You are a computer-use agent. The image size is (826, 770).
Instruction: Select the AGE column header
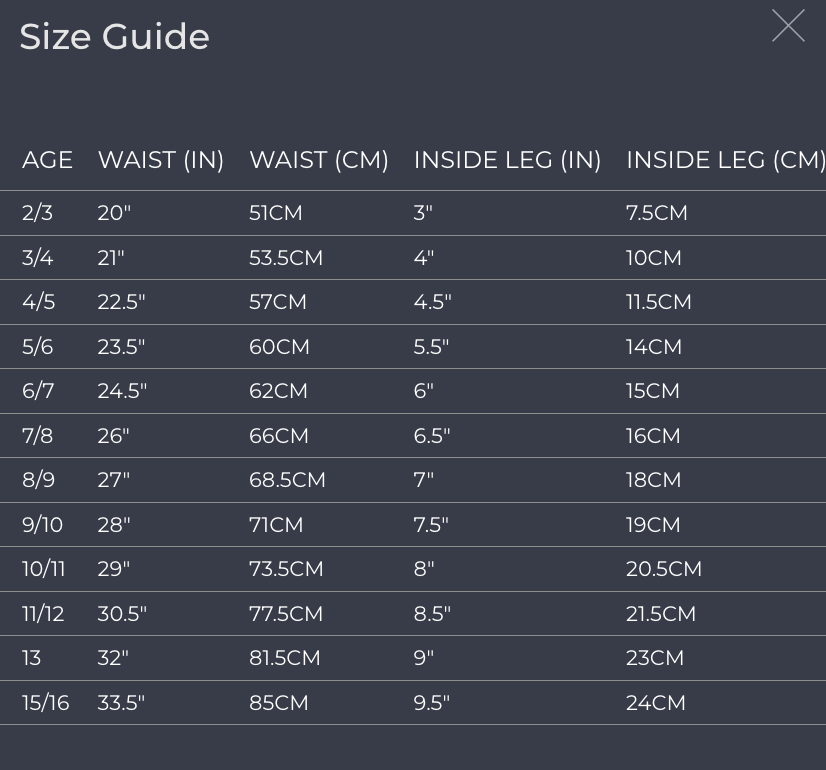(x=47, y=160)
